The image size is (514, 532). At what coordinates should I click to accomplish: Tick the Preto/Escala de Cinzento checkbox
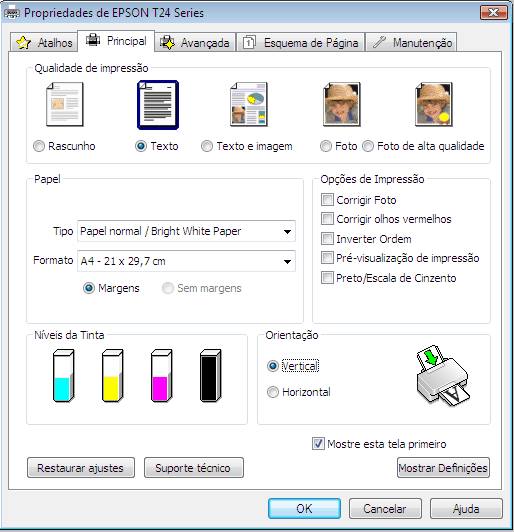(327, 278)
